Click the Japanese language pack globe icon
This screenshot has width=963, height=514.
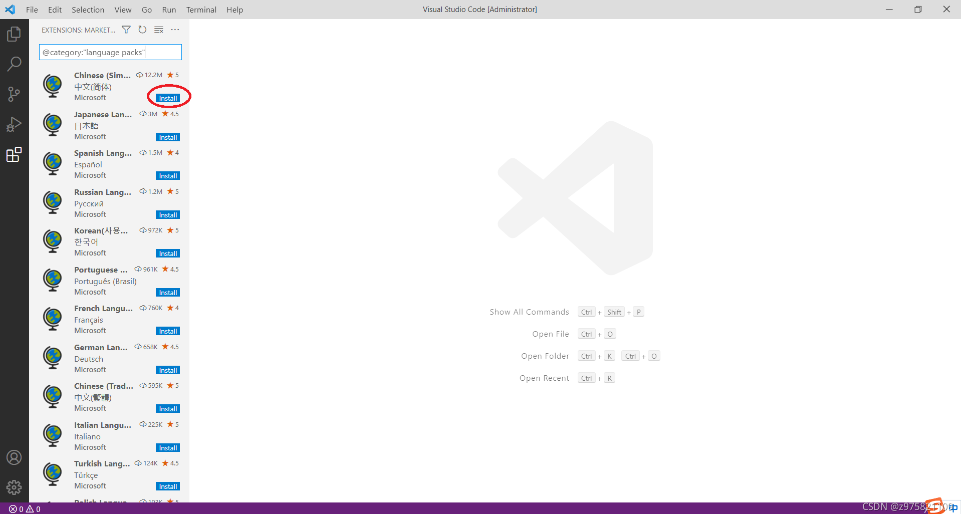coord(53,125)
